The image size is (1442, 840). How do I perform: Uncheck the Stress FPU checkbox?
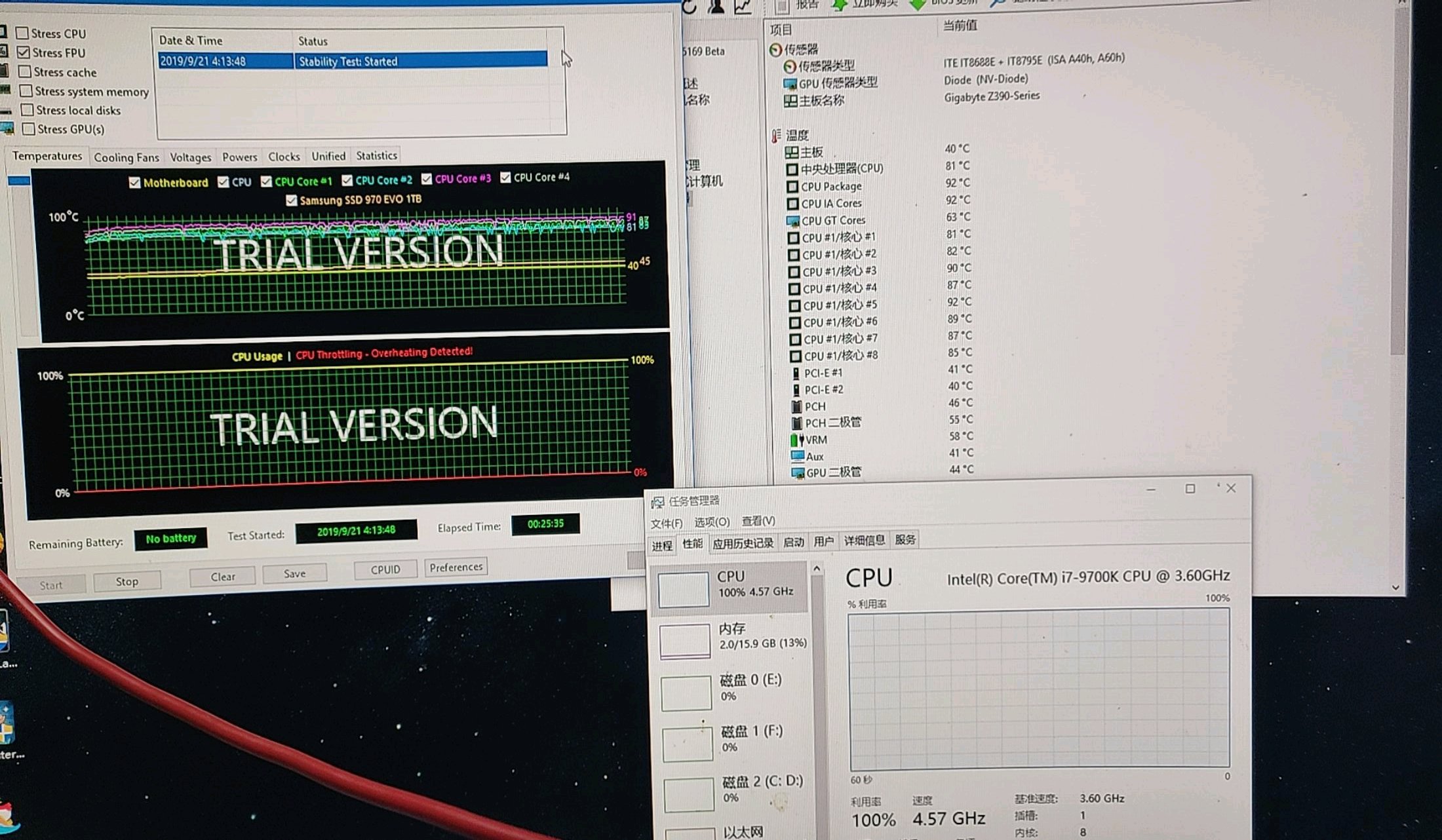point(24,52)
